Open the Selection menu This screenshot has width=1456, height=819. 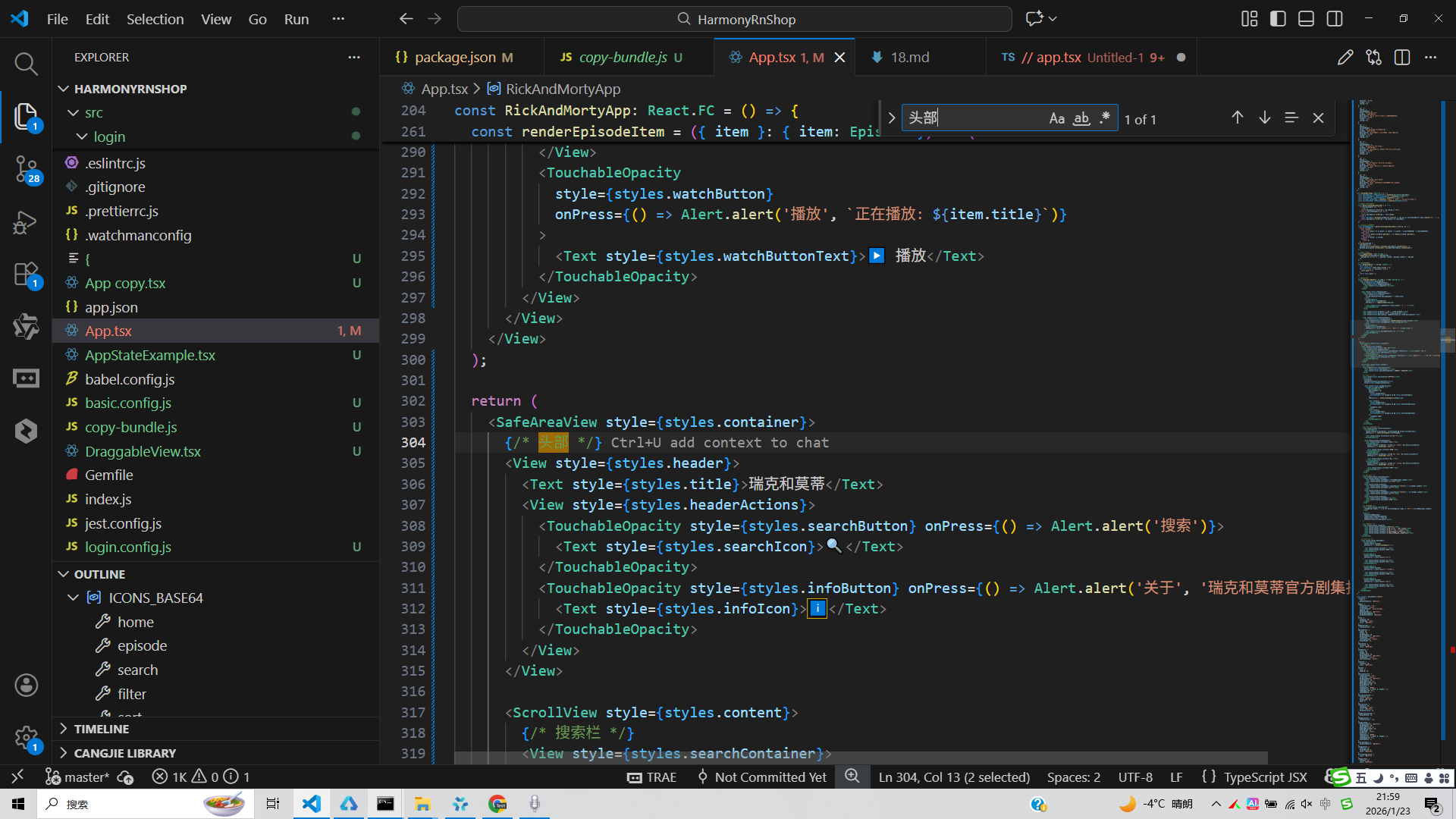click(155, 19)
